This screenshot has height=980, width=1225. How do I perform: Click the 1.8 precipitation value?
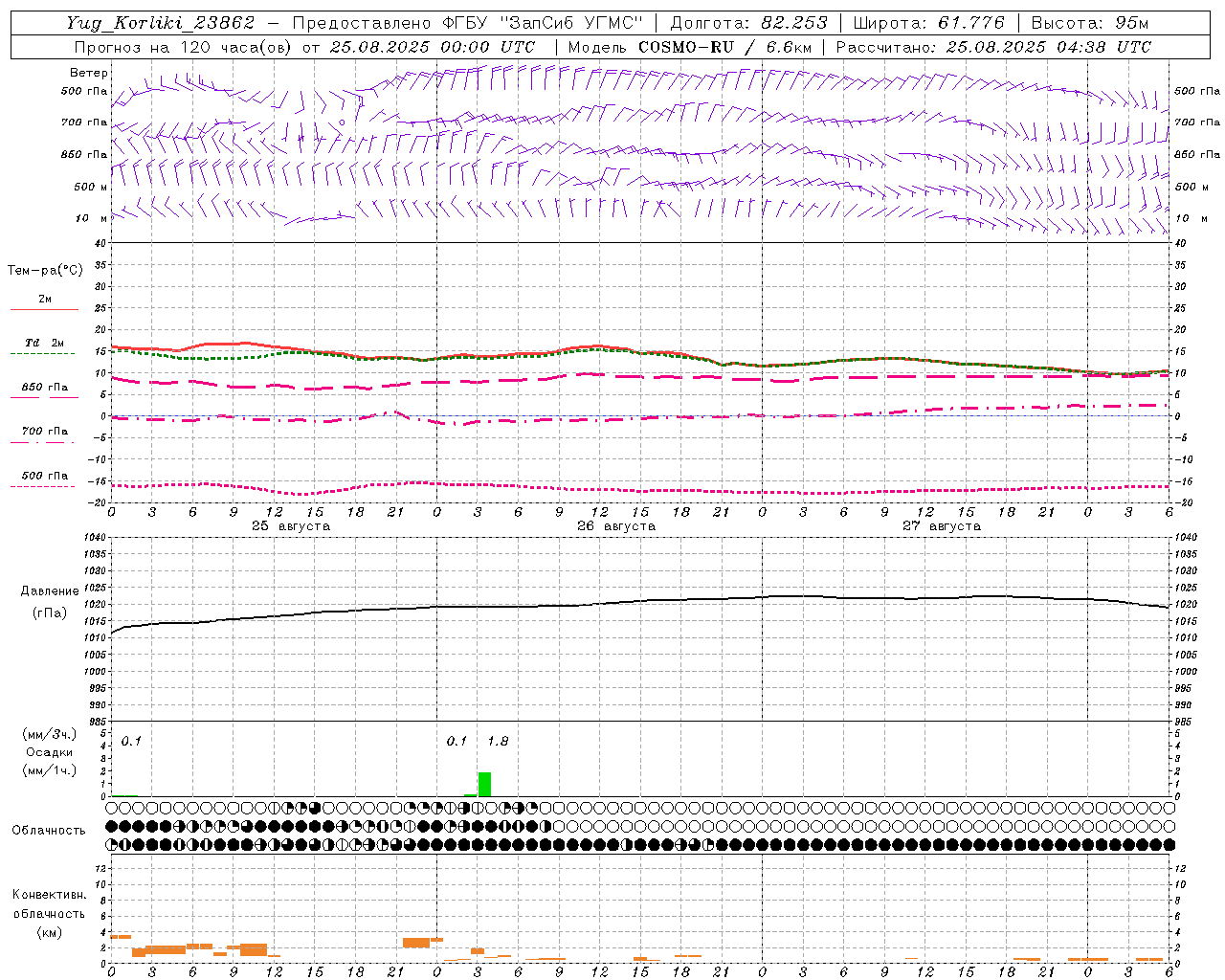coord(498,742)
